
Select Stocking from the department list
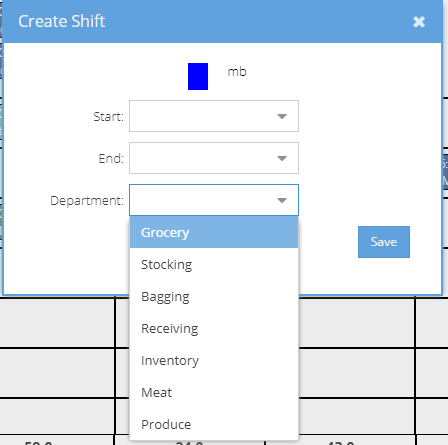[214, 264]
